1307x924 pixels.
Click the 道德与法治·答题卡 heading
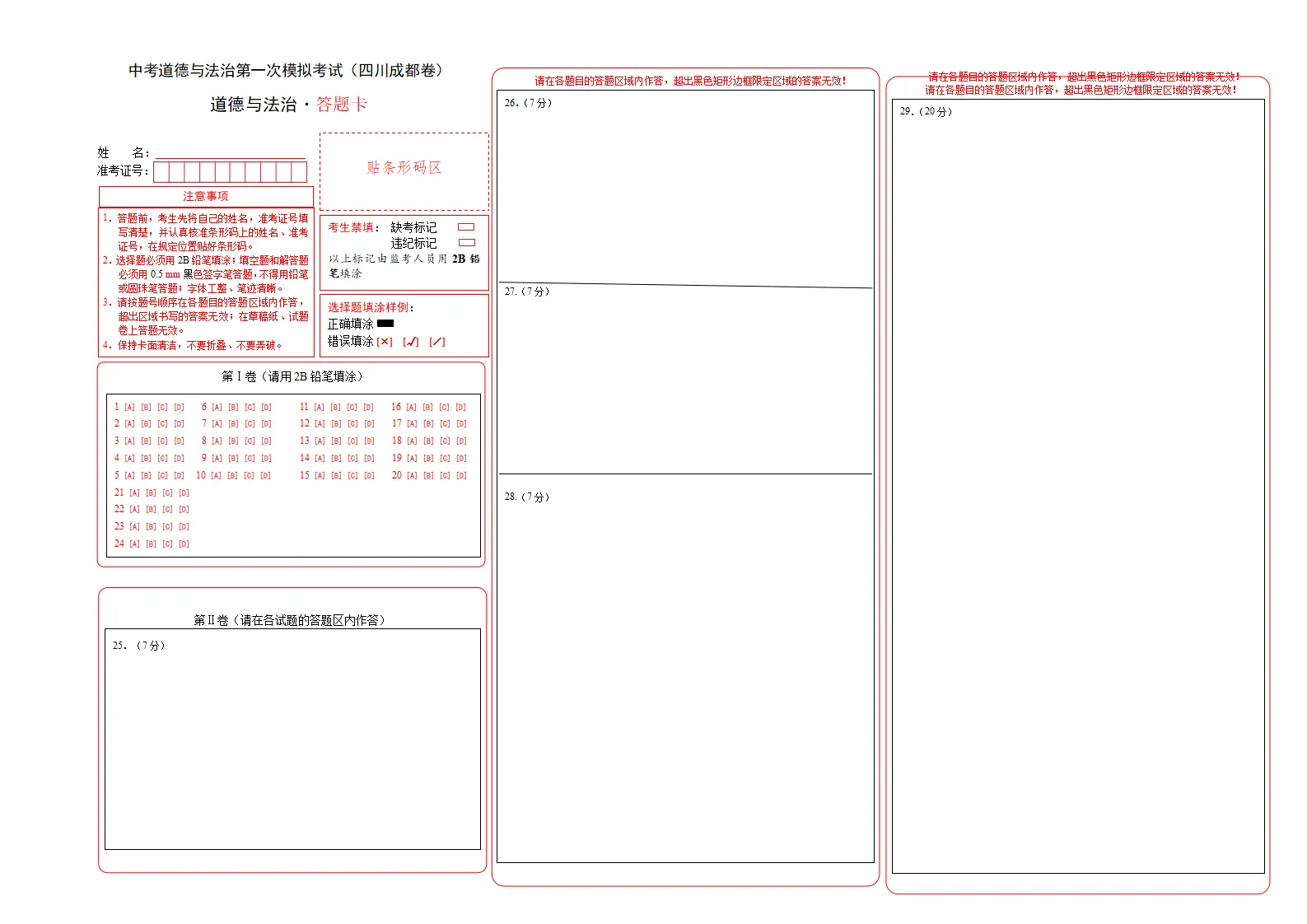pyautogui.click(x=289, y=105)
